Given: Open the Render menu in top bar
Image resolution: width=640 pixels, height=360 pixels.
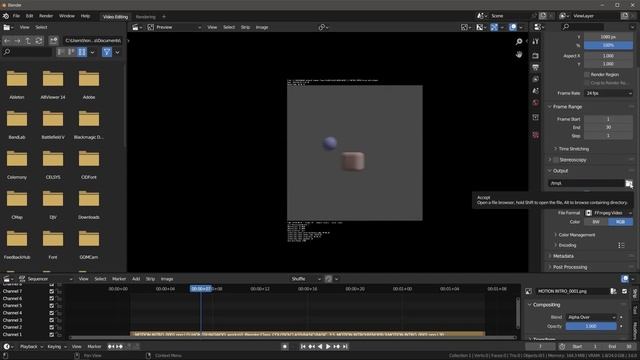Looking at the screenshot, I should [46, 16].
